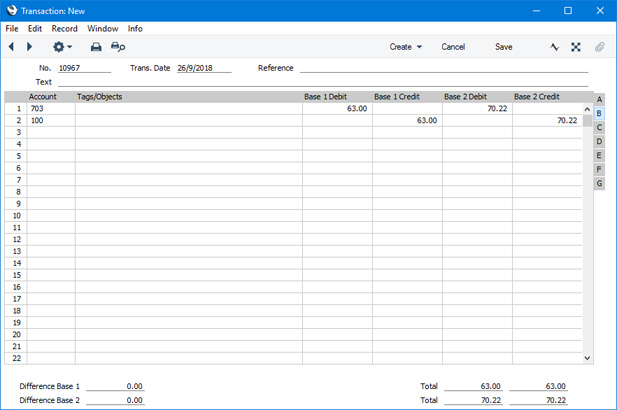Viewport: 617px width, 410px height.
Task: Click Difference Base 1 value field
Action: coord(115,386)
